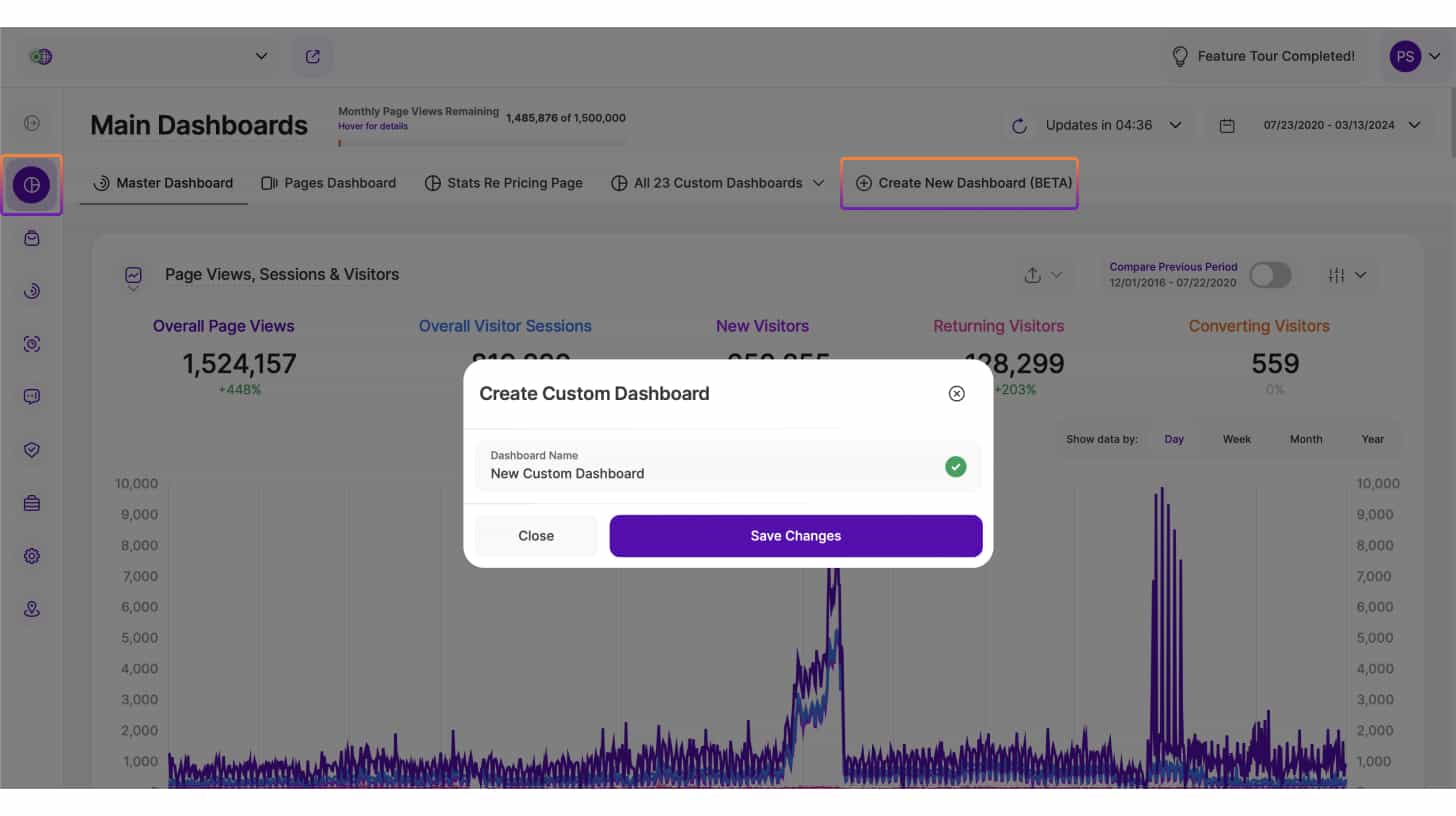Click the chat feedback sidebar icon
This screenshot has height=816, width=1456.
(32, 397)
